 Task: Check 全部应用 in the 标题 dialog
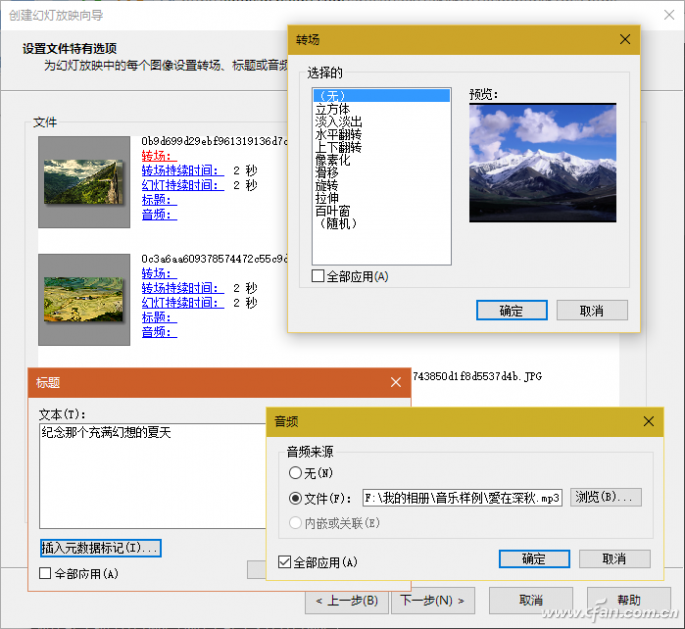tap(45, 573)
